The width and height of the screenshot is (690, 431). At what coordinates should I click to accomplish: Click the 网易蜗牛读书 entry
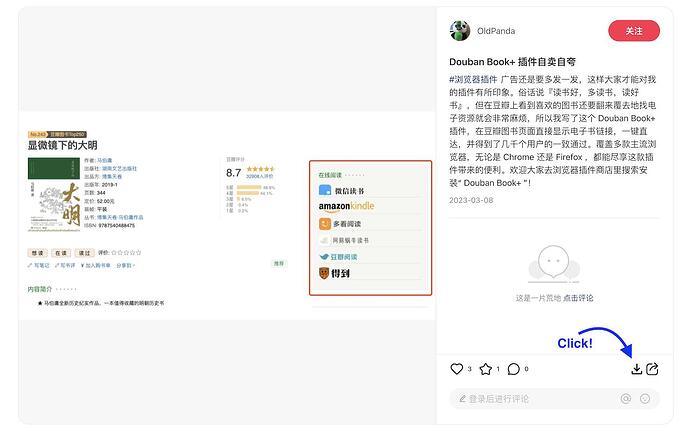coord(344,240)
